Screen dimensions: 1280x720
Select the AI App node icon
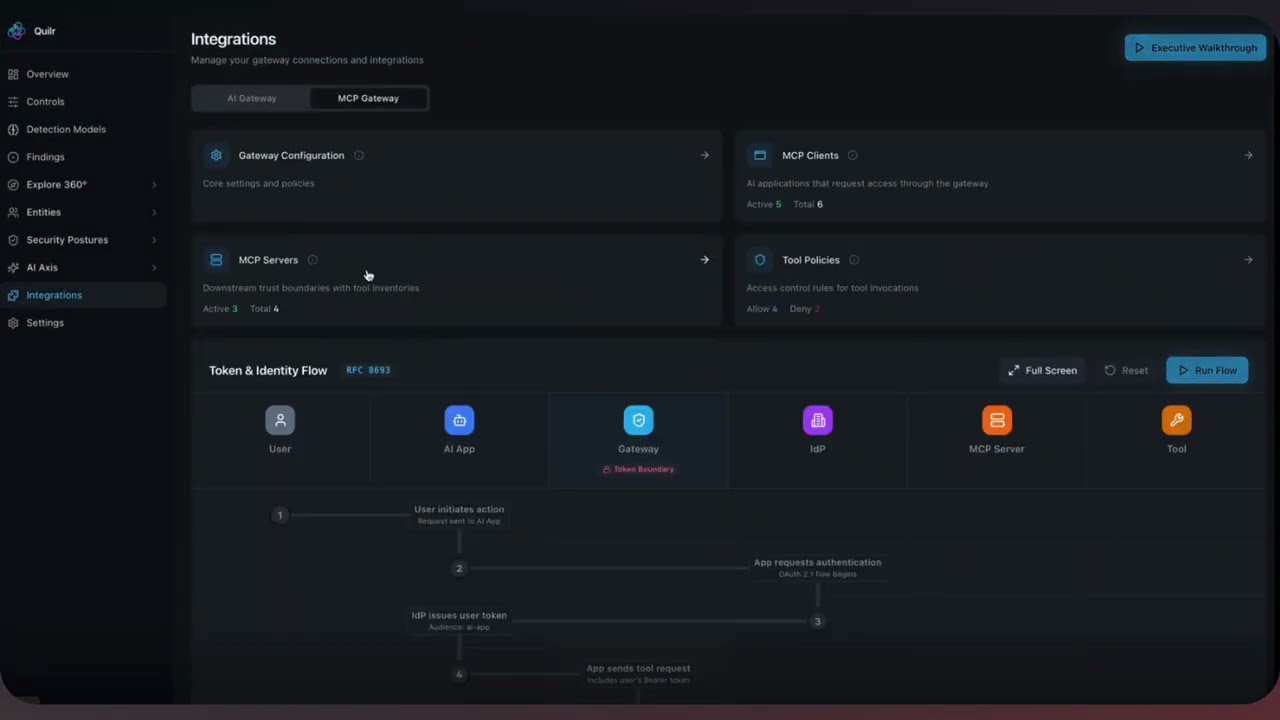pos(459,420)
